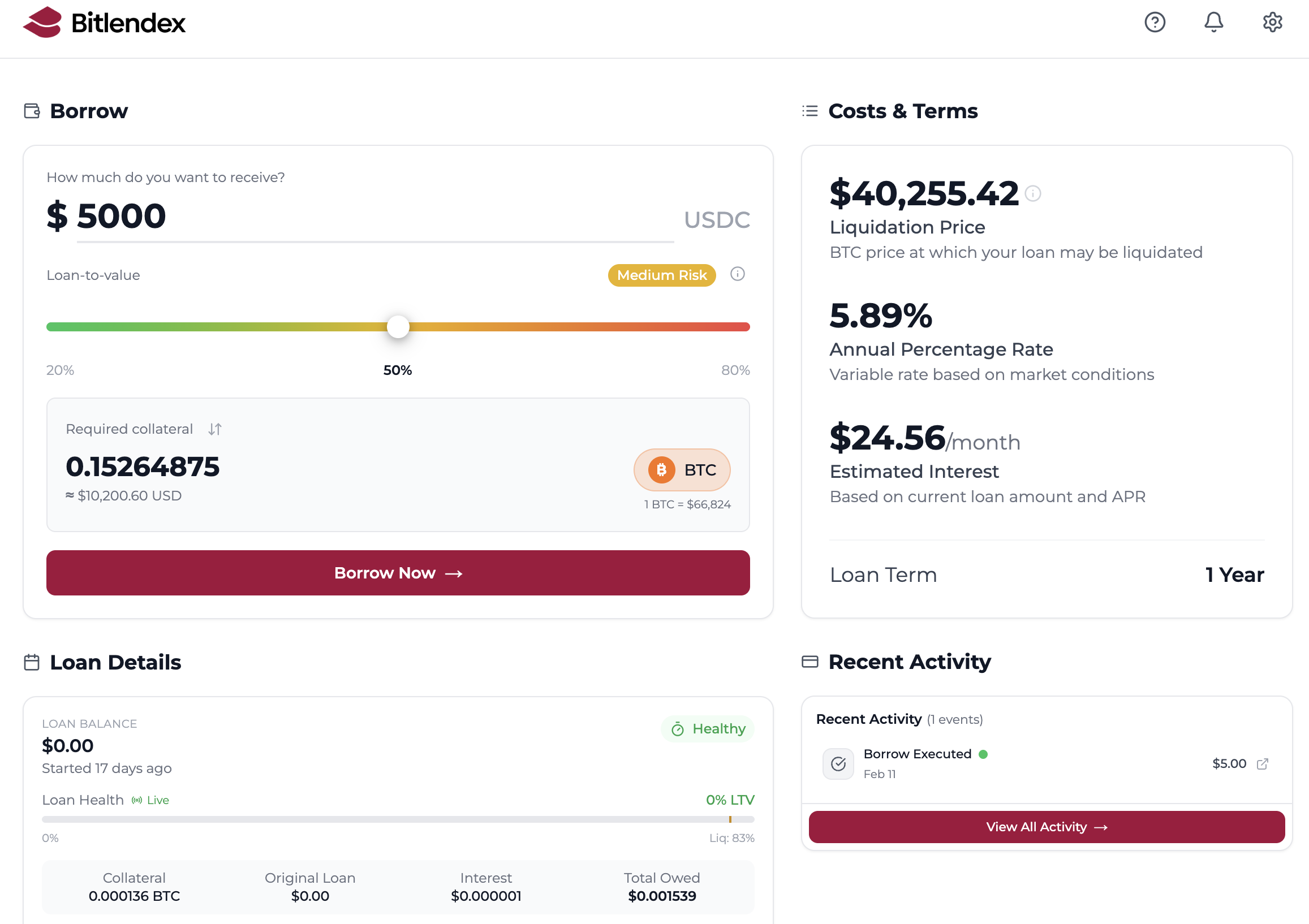Toggle the Medium Risk badge
Image resolution: width=1309 pixels, height=924 pixels.
click(661, 275)
